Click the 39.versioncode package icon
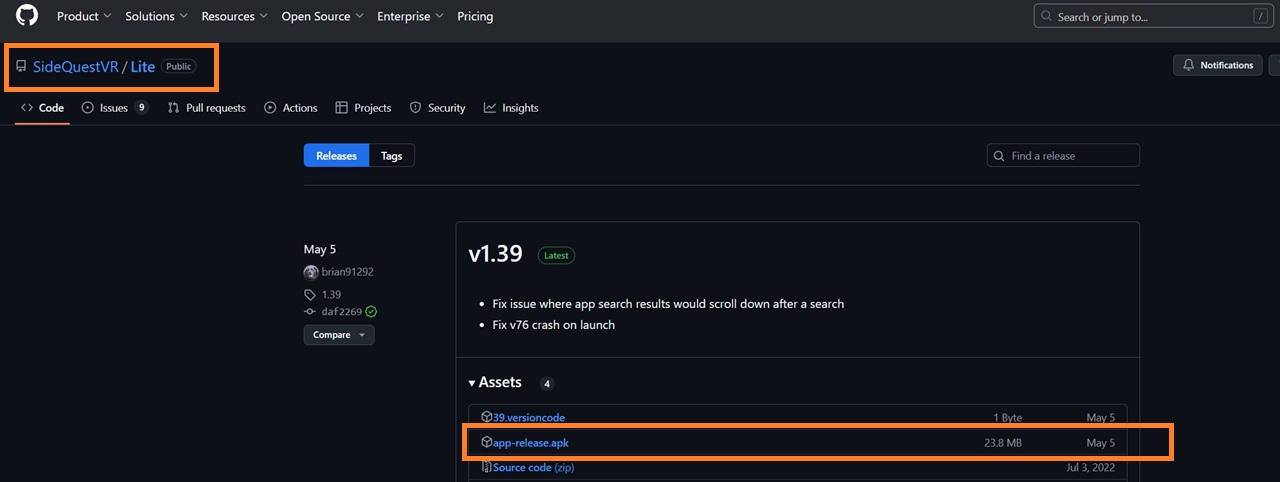 (x=486, y=417)
